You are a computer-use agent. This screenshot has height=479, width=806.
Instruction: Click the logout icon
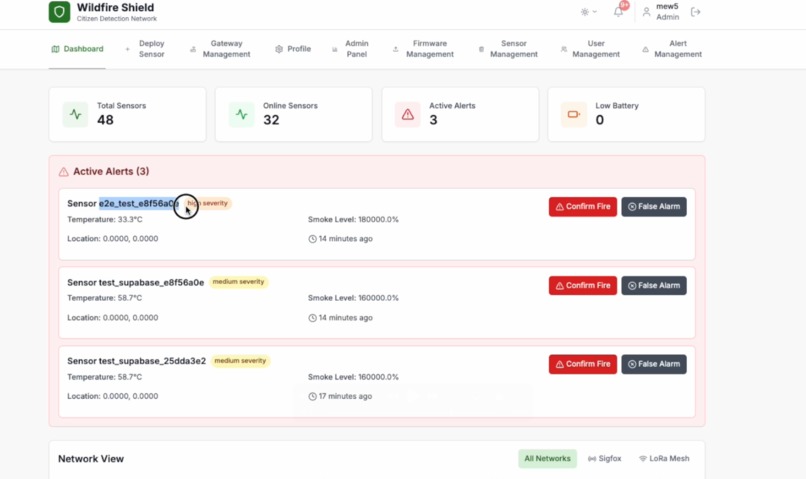(x=695, y=12)
